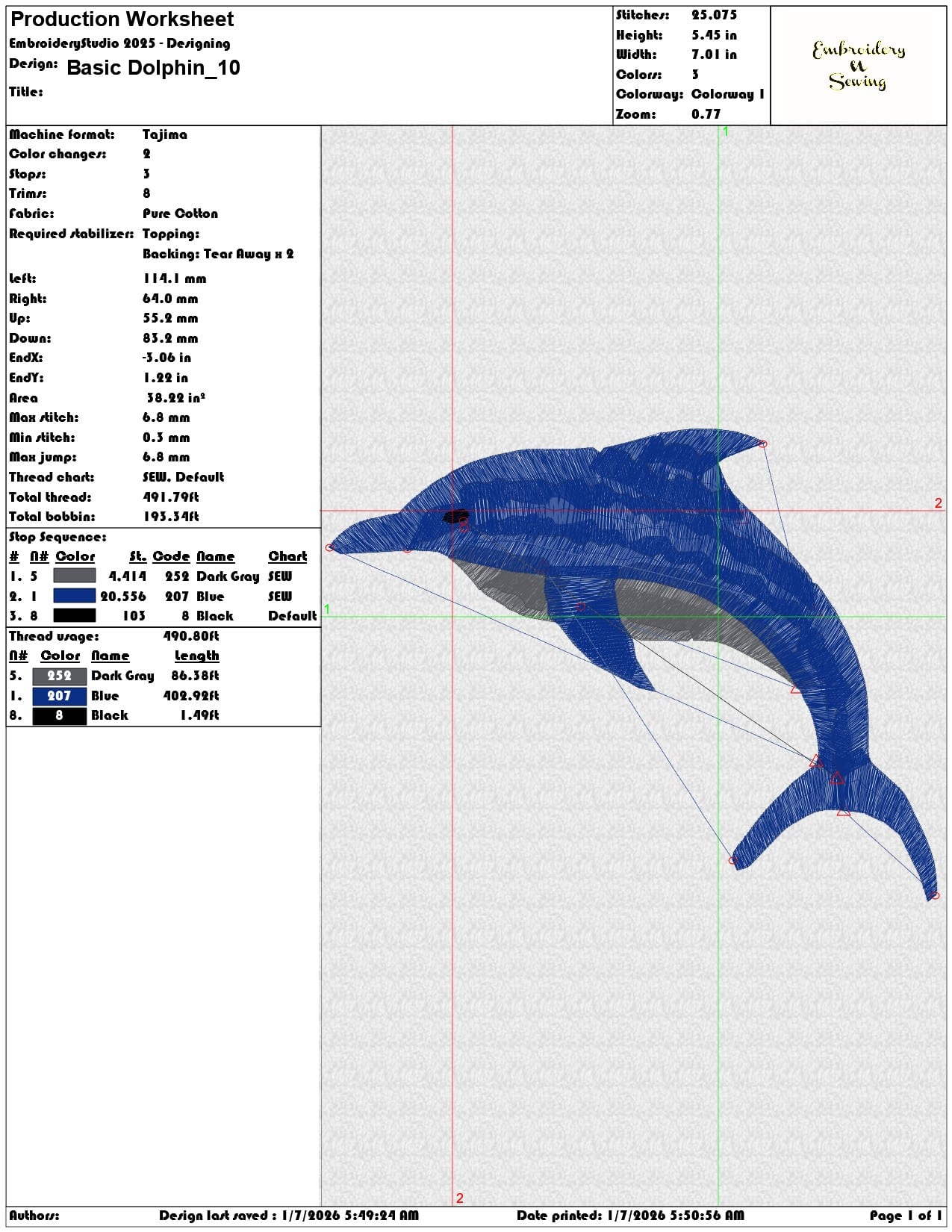Screen dimensions: 952x1232
Task: Click the Blue swatch in Stop Sequence
Action: pyautogui.click(x=75, y=596)
